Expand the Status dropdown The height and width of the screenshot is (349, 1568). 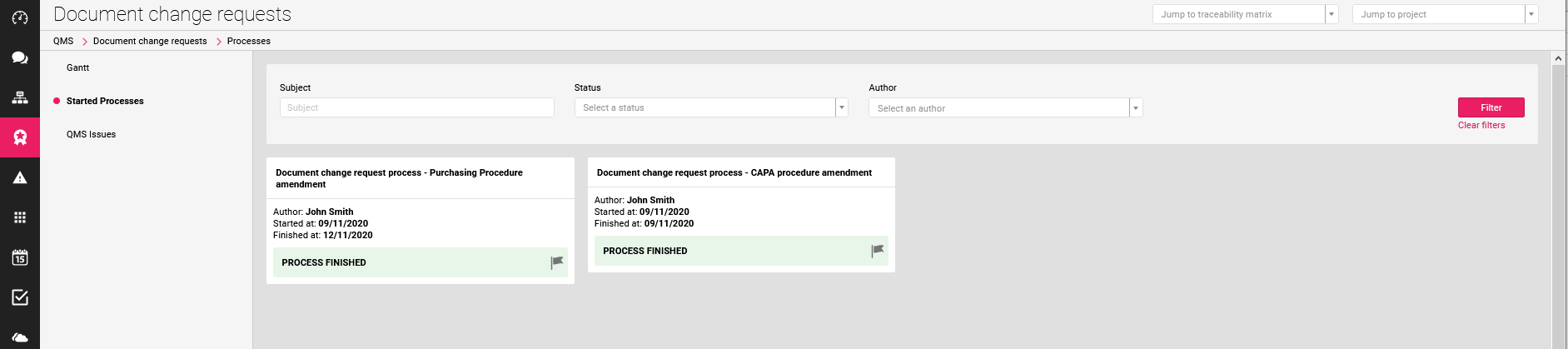(x=841, y=107)
